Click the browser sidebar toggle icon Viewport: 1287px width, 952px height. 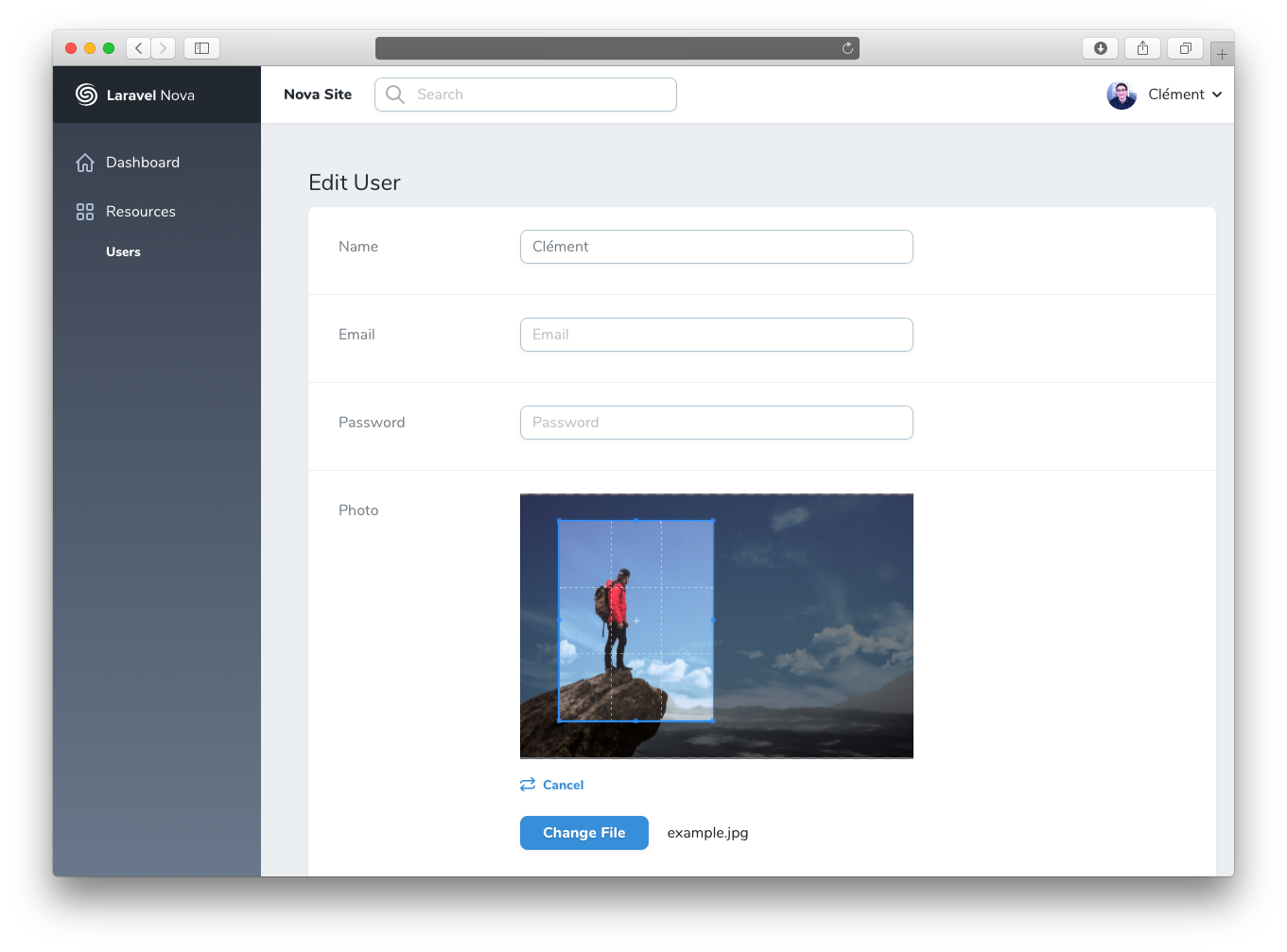(x=201, y=47)
